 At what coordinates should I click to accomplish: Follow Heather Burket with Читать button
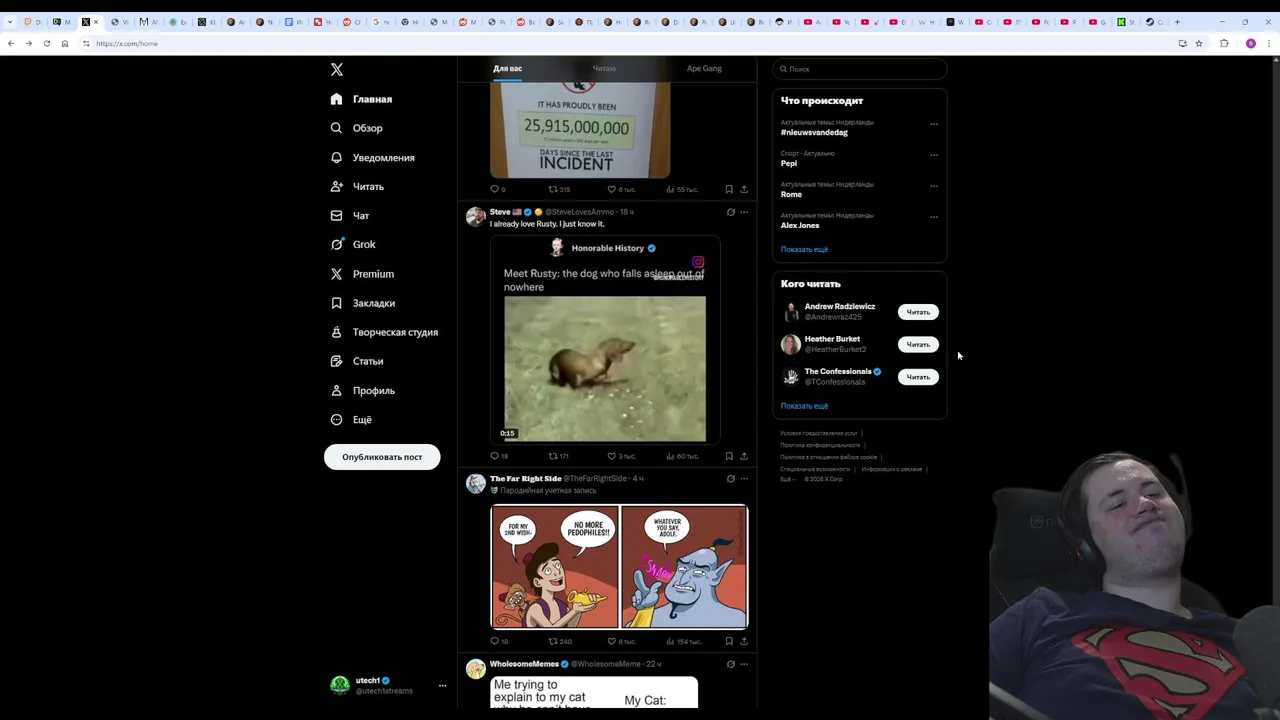tap(918, 344)
